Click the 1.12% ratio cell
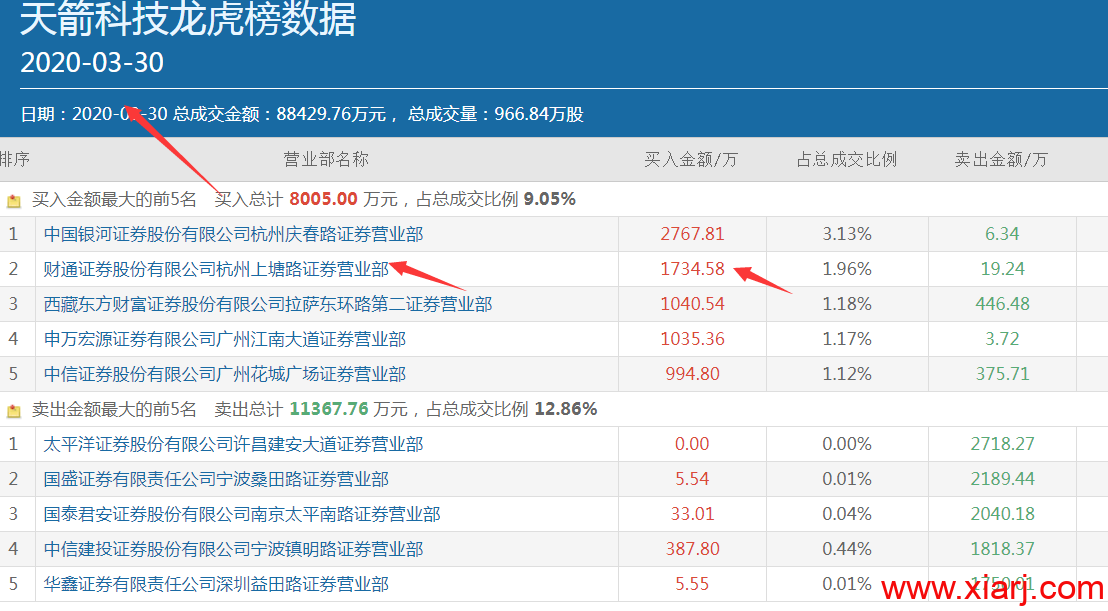The height and width of the screenshot is (611, 1108). pyautogui.click(x=847, y=374)
